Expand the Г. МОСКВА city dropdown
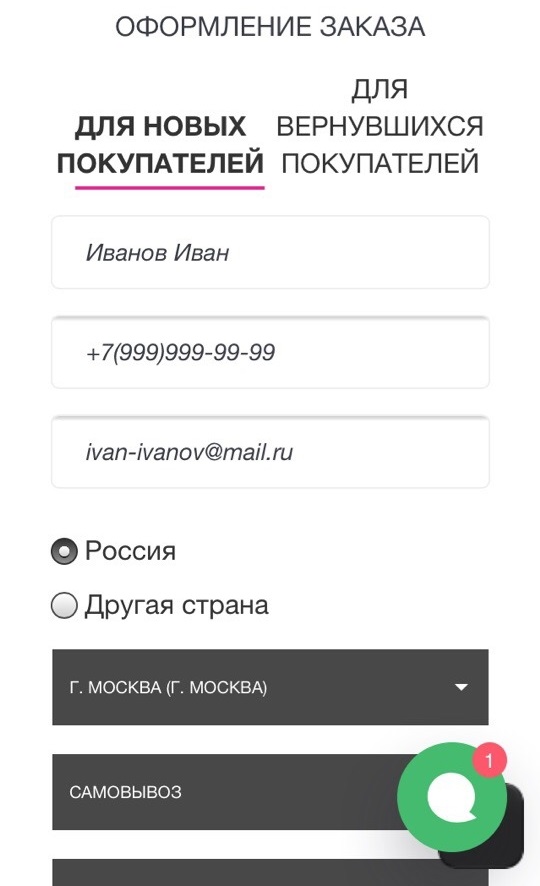540x886 pixels. (x=270, y=687)
